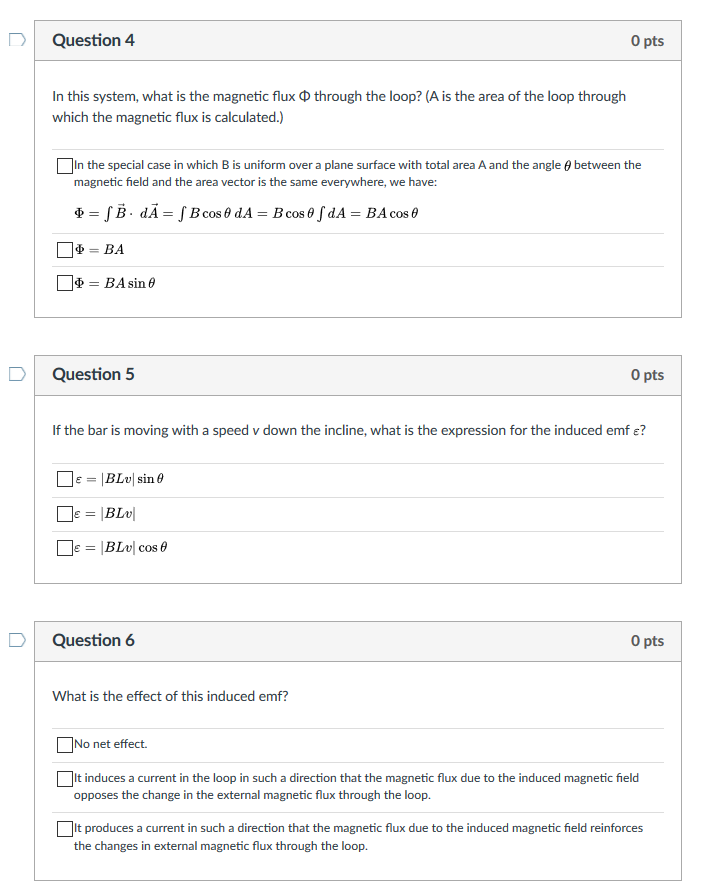This screenshot has height=884, width=710.
Task: Click the Question 5 header
Action: click(93, 374)
